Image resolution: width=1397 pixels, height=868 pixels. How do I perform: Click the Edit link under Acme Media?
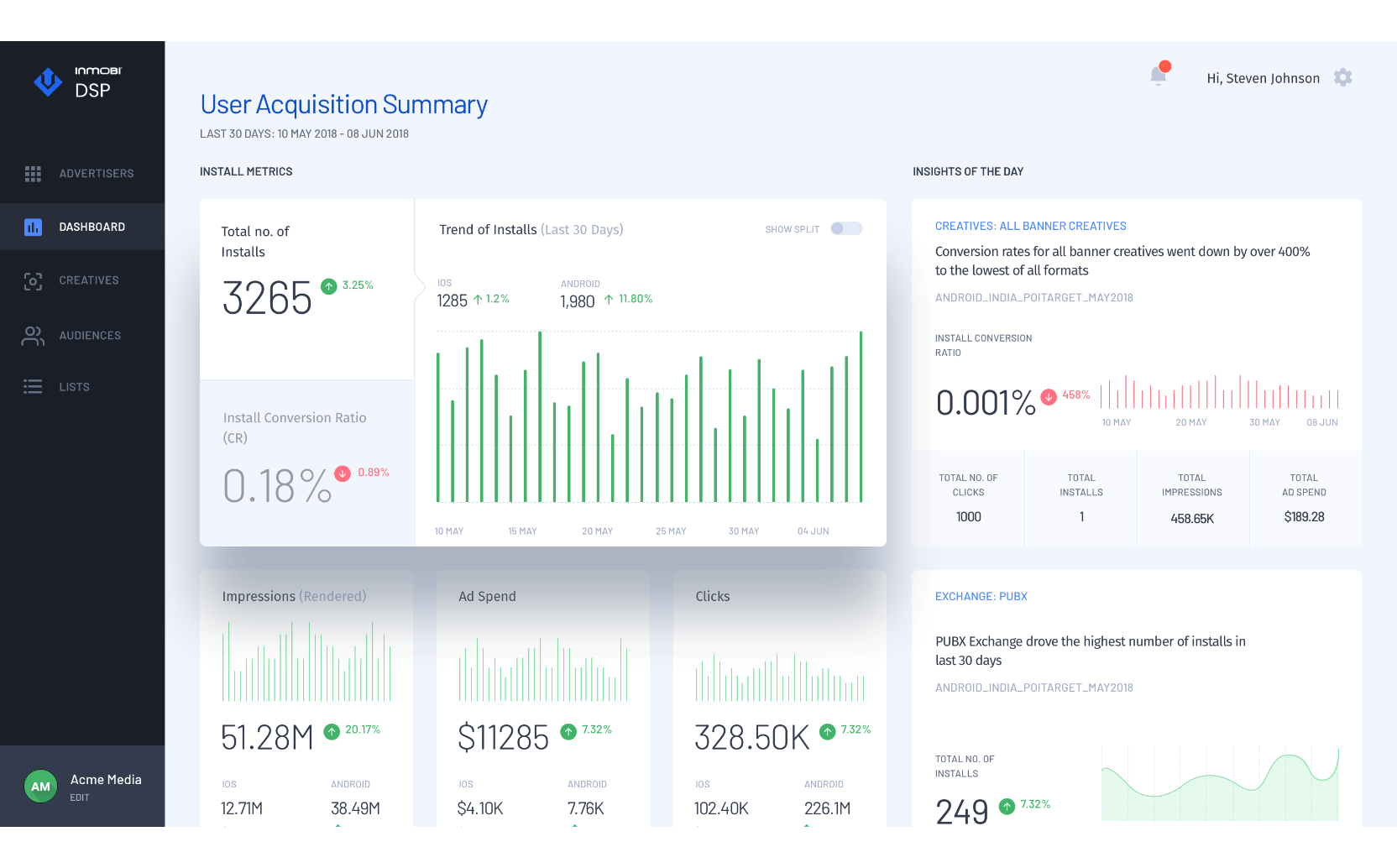pos(80,798)
